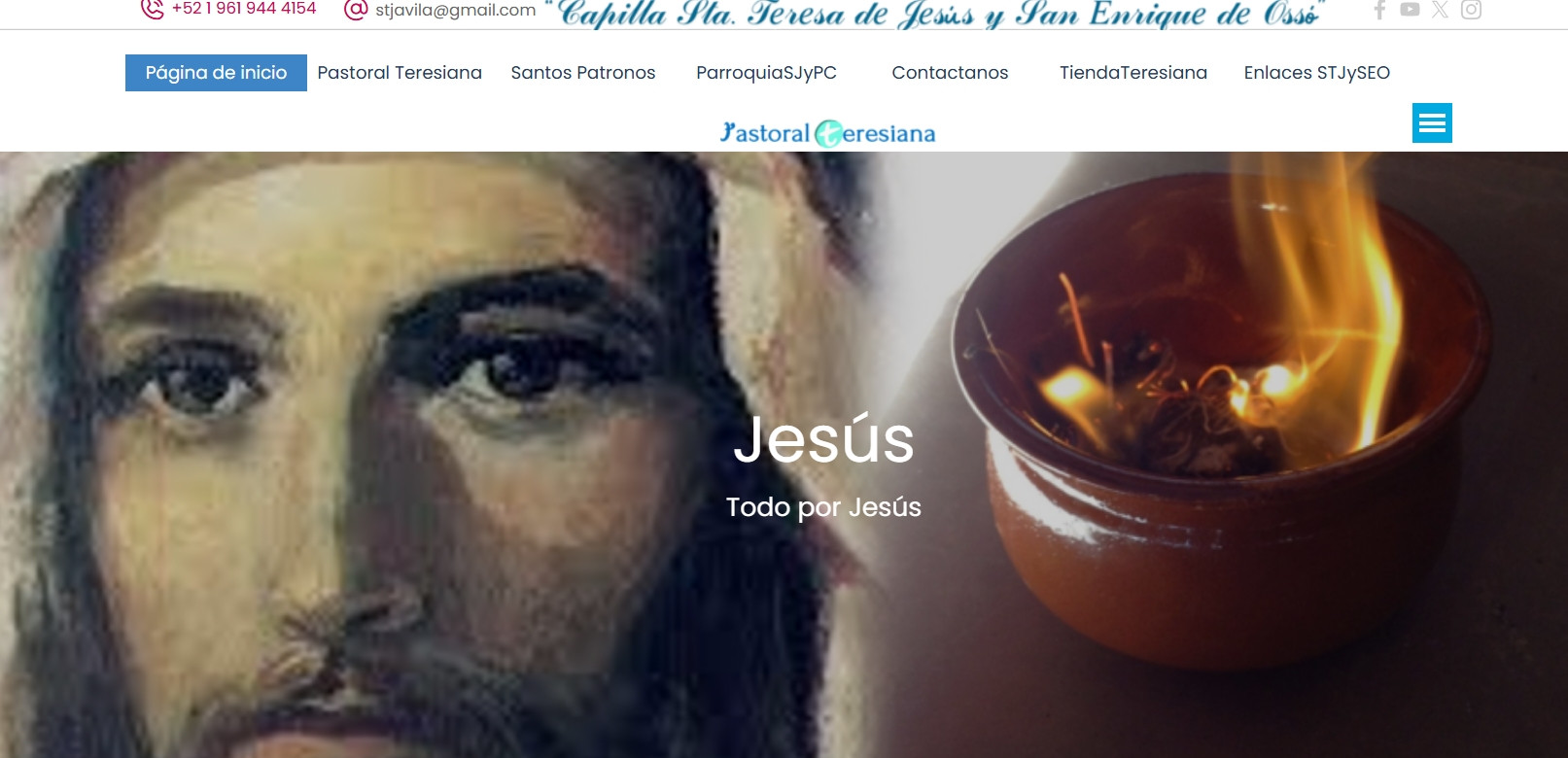Screen dimensions: 1568x758
Task: Select the Página de inicio tab
Action: [x=216, y=73]
